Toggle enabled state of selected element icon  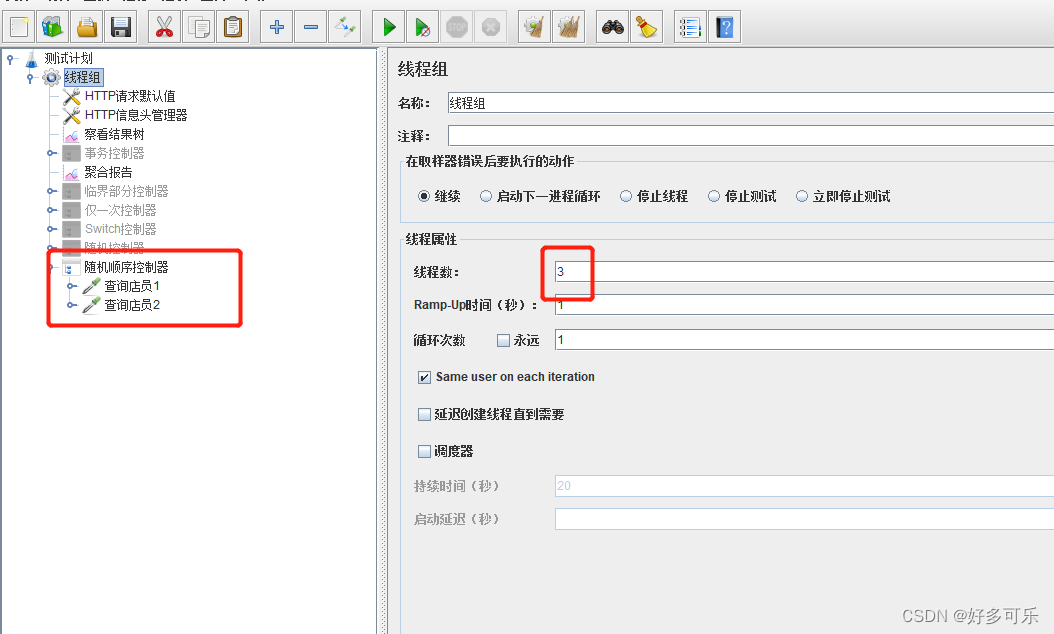coord(345,28)
